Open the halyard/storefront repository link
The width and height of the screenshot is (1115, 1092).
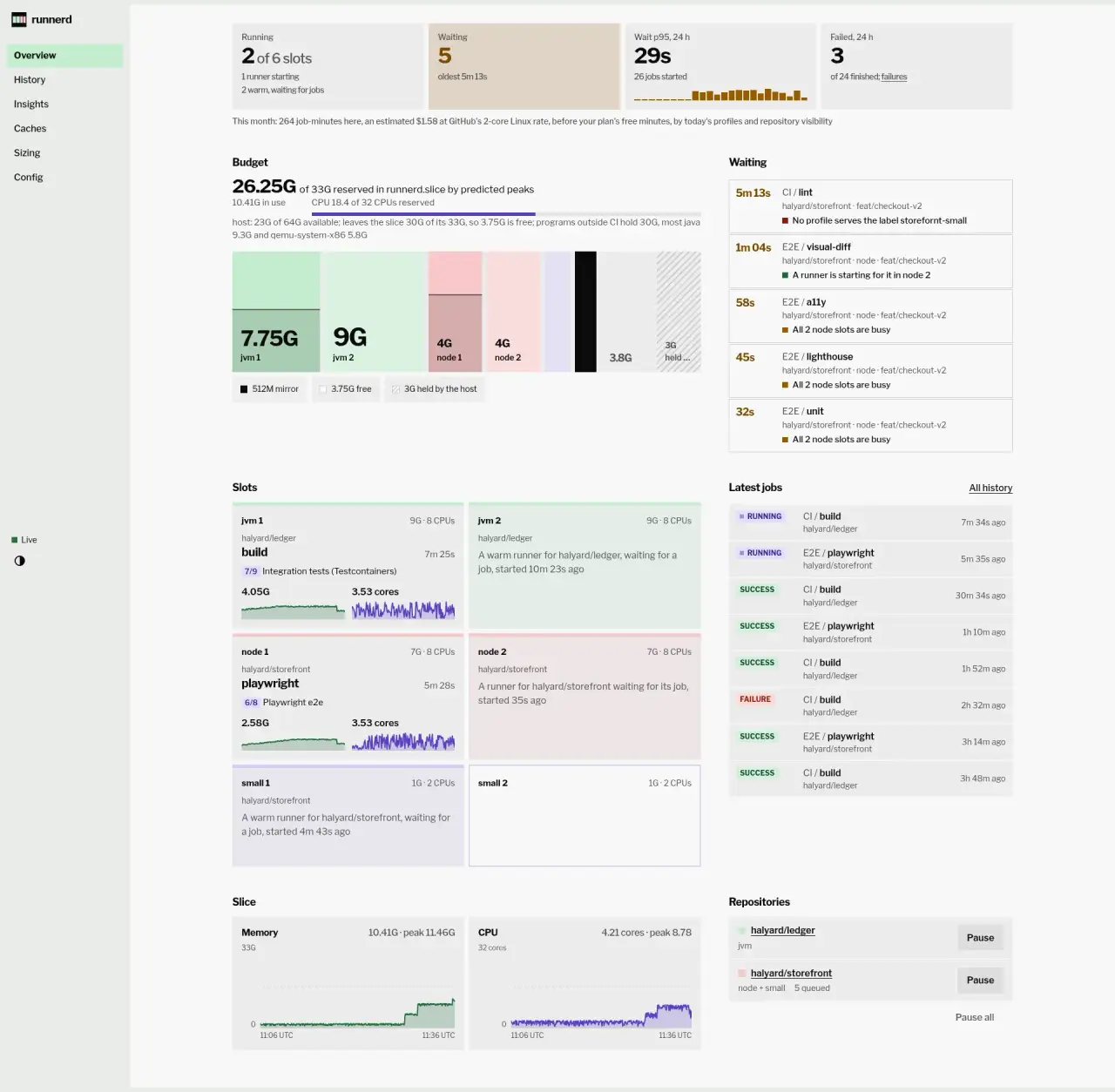(x=791, y=973)
